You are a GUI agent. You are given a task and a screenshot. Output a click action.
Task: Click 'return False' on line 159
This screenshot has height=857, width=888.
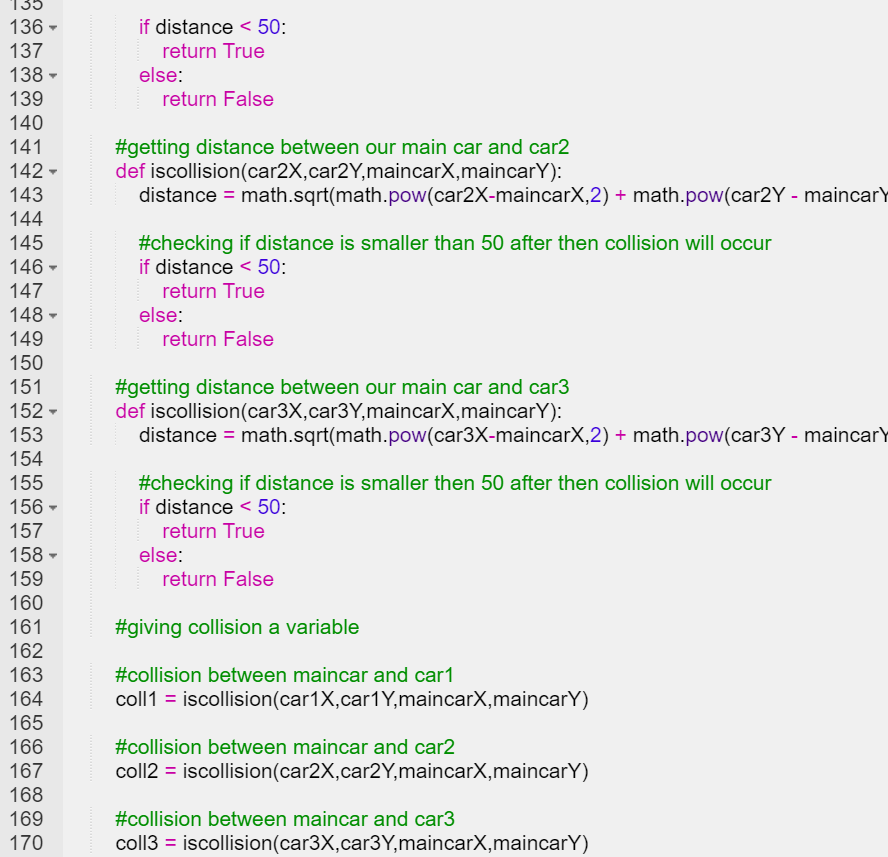[x=217, y=579]
